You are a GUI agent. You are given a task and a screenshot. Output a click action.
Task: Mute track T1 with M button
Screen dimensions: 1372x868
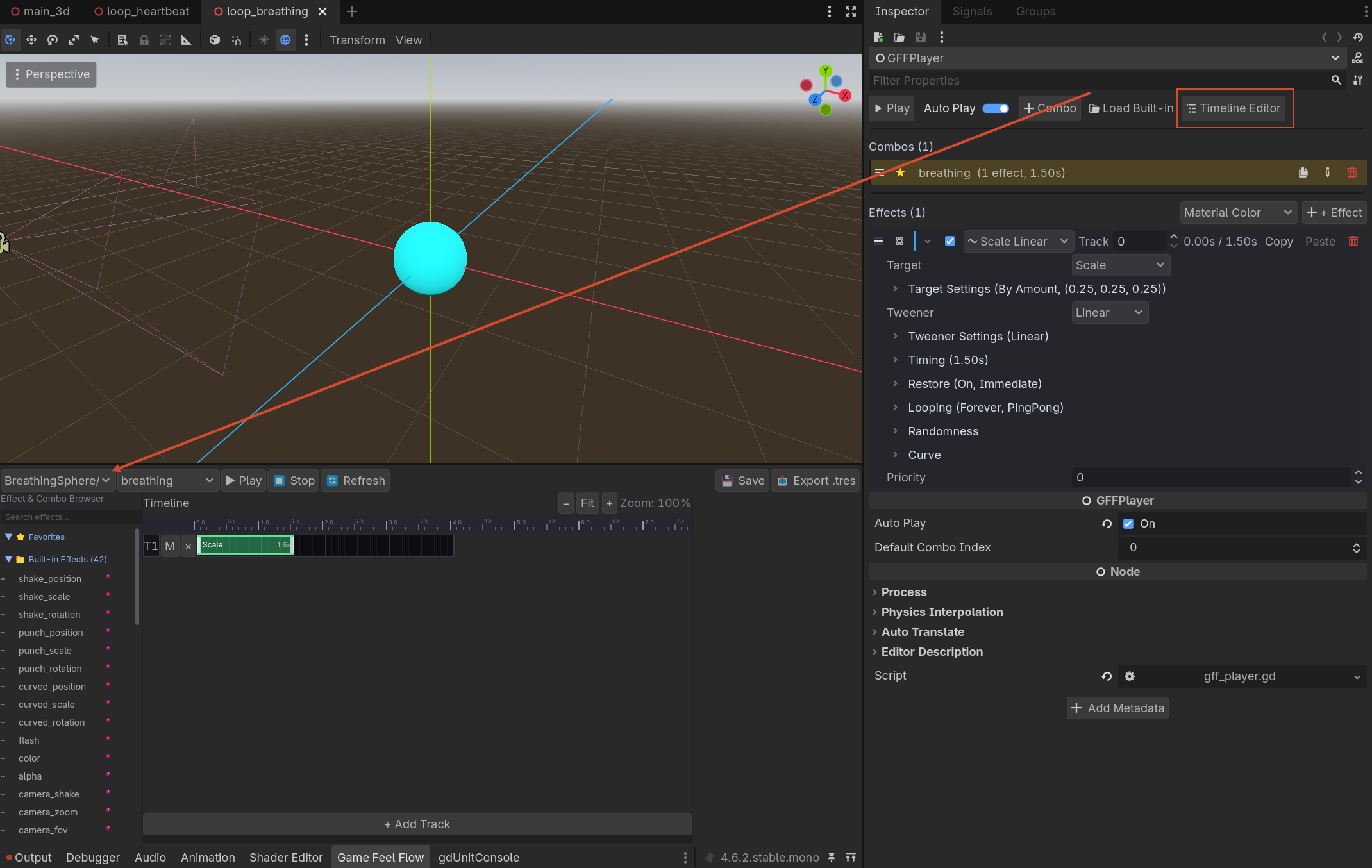[170, 546]
